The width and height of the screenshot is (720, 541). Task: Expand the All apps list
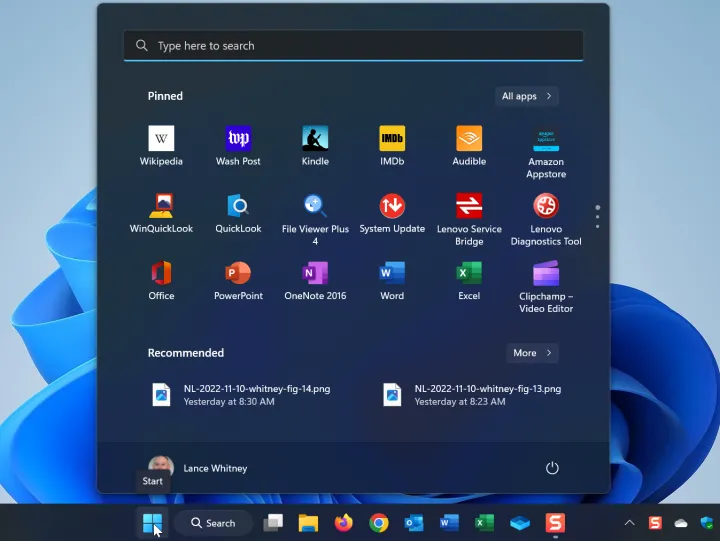click(x=526, y=96)
